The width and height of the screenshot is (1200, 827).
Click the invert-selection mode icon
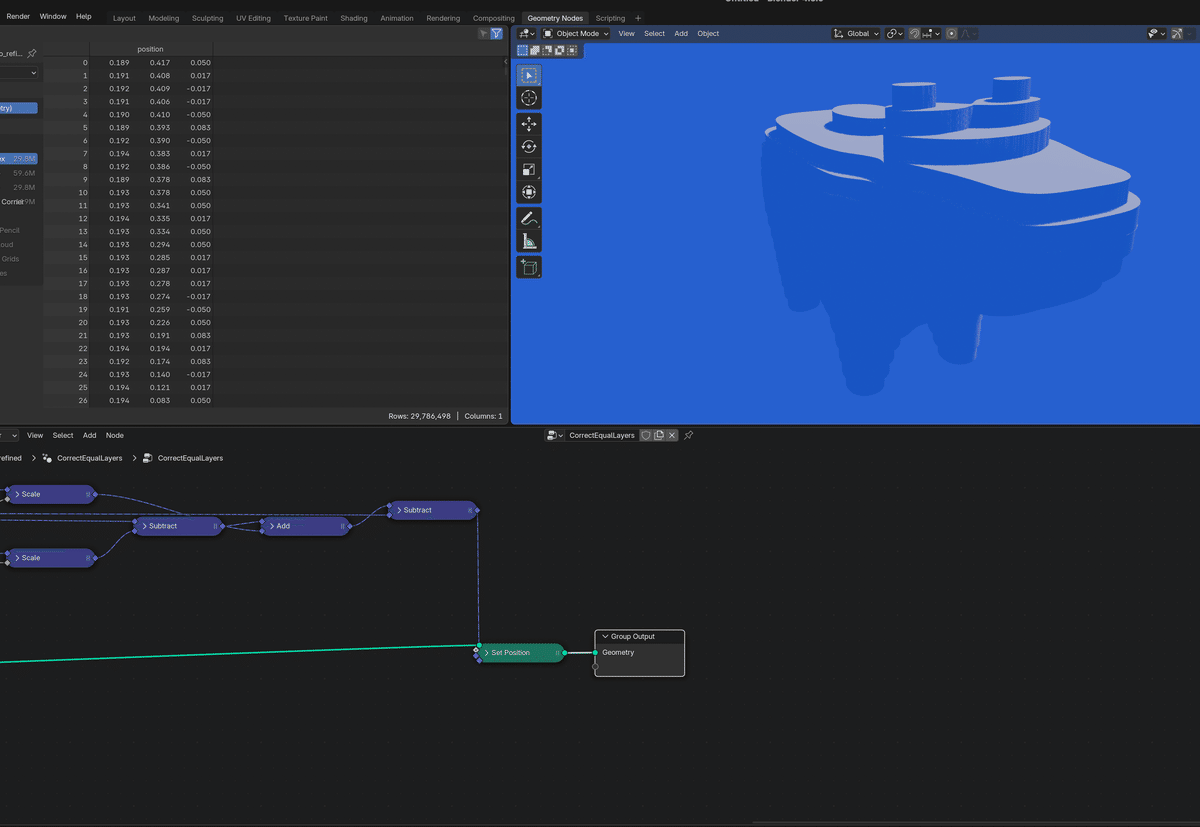[x=559, y=50]
